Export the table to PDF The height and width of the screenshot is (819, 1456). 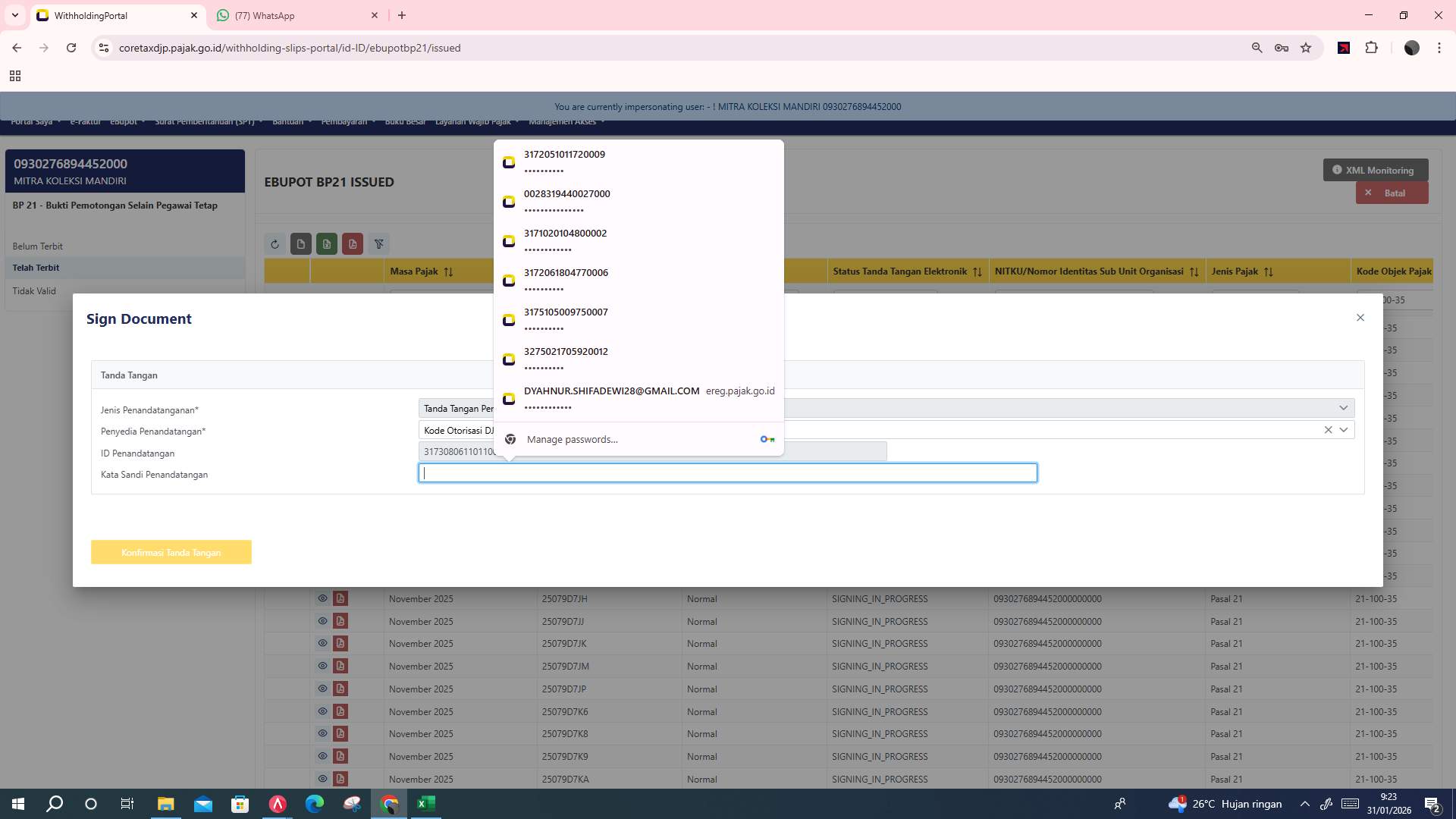coord(353,243)
